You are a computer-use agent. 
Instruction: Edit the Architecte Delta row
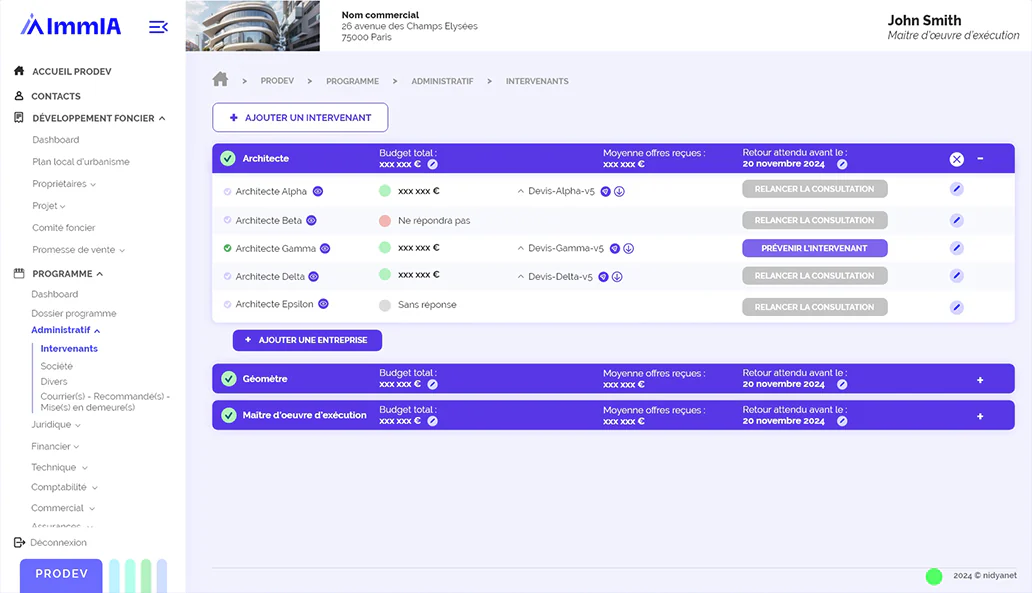click(956, 276)
